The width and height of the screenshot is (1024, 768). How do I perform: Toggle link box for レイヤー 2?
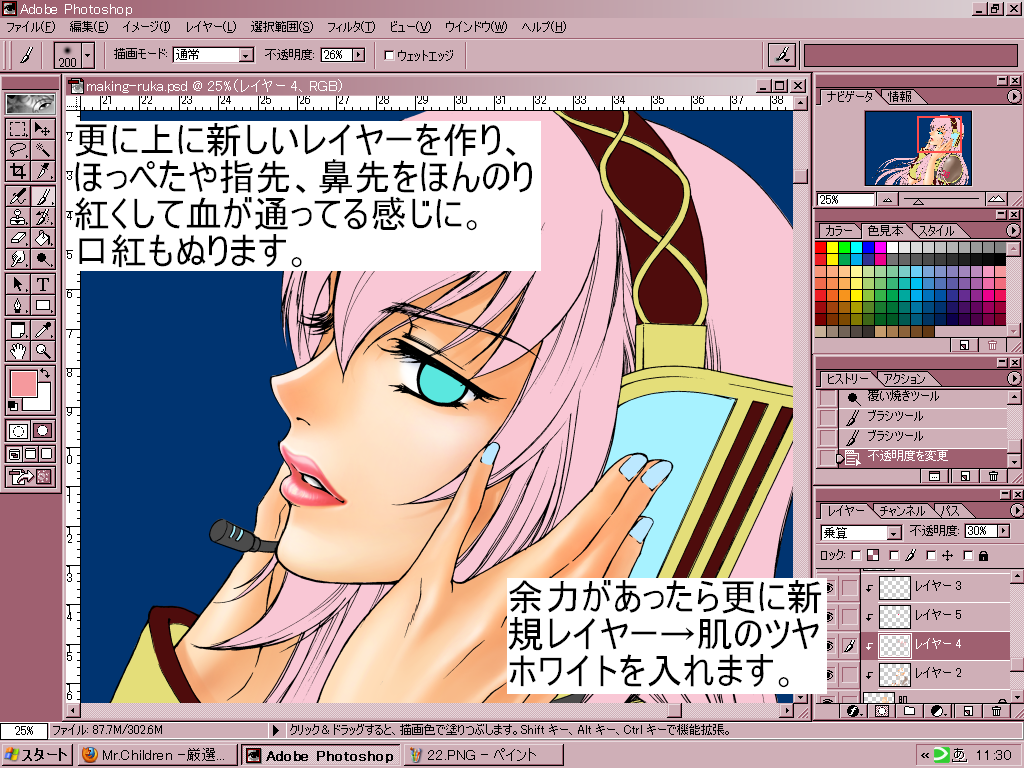pyautogui.click(x=849, y=673)
